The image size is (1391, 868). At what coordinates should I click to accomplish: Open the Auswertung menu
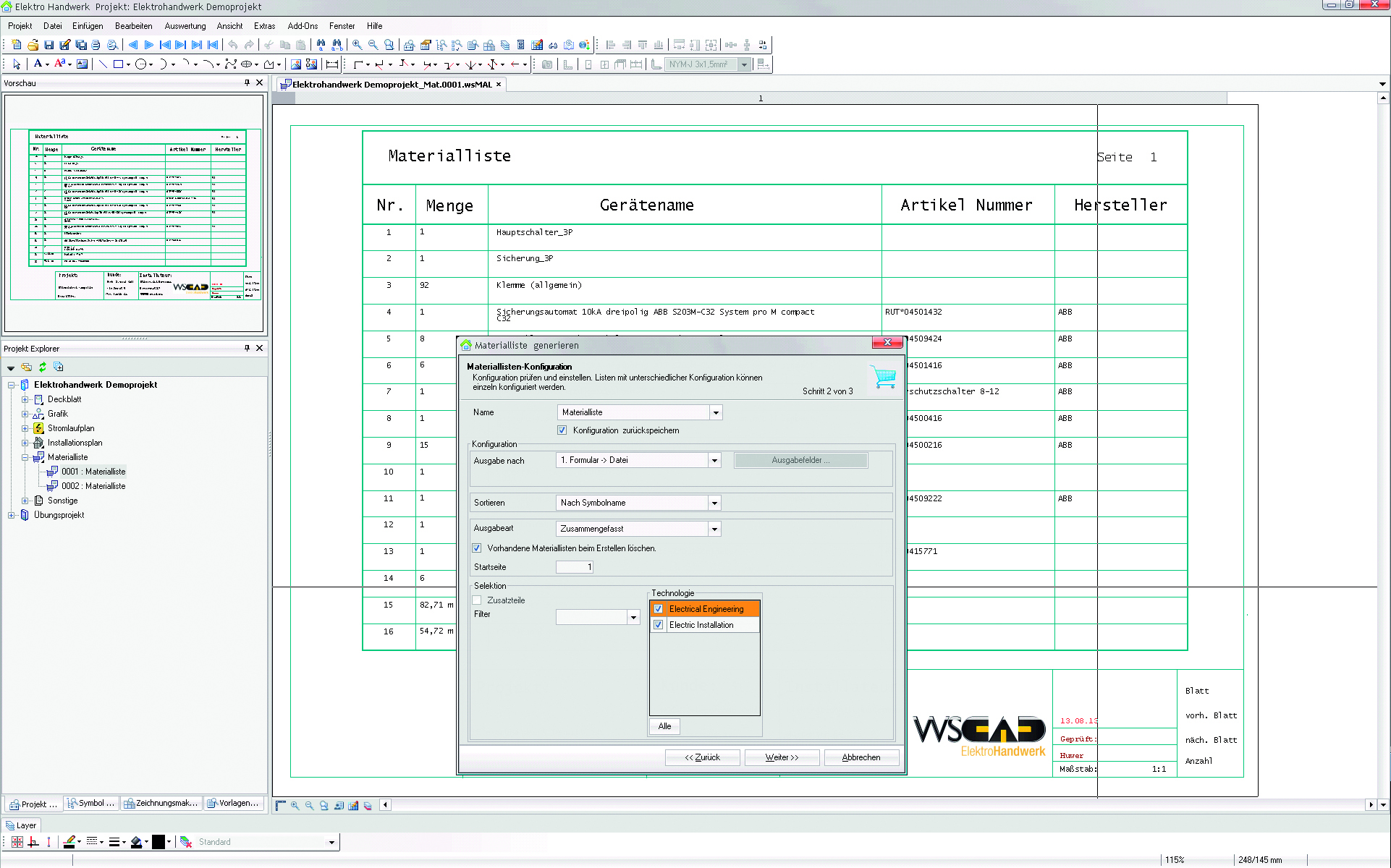pyautogui.click(x=185, y=26)
